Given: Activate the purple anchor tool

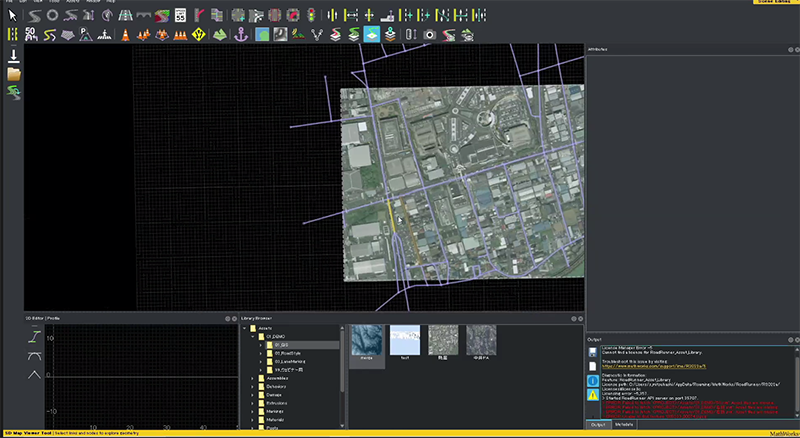Looking at the screenshot, I should pyautogui.click(x=240, y=34).
